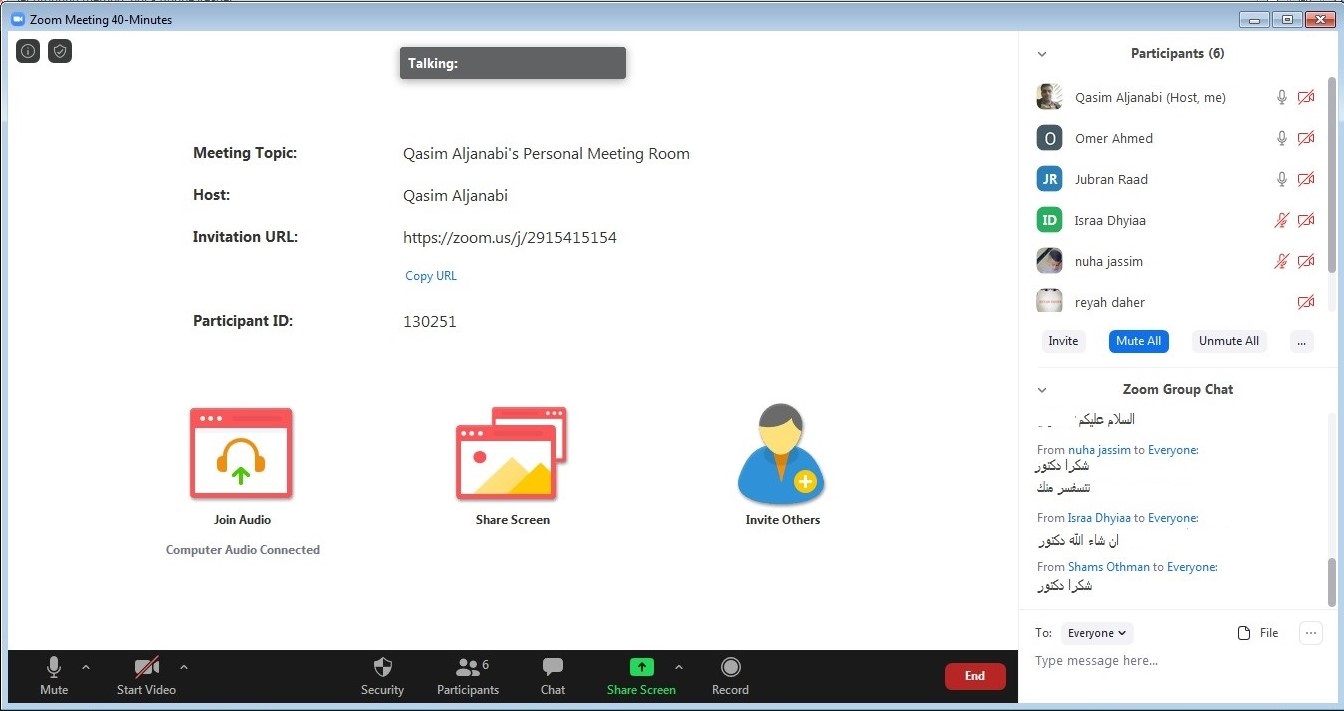Click Omer Ahmed's microphone icon
This screenshot has width=1344, height=711.
coord(1281,138)
